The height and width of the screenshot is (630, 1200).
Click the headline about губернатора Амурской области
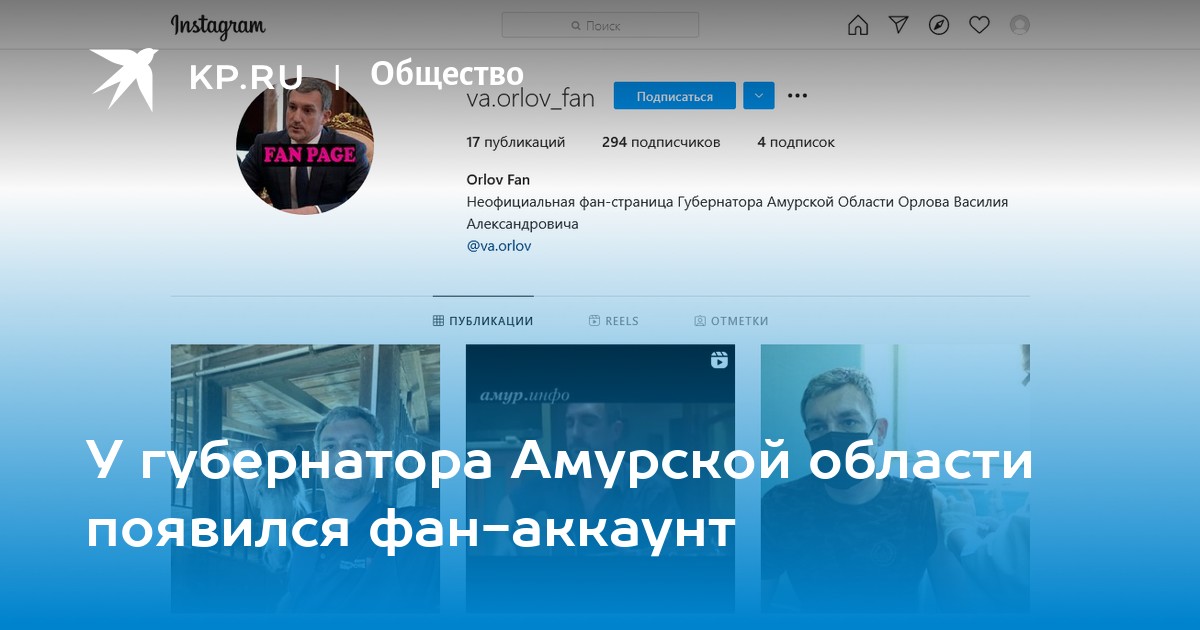coord(560,497)
